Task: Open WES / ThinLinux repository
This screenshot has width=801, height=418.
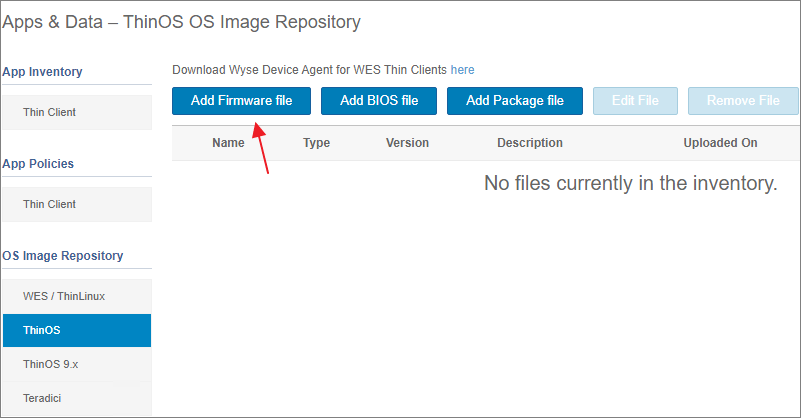Action: [64, 296]
